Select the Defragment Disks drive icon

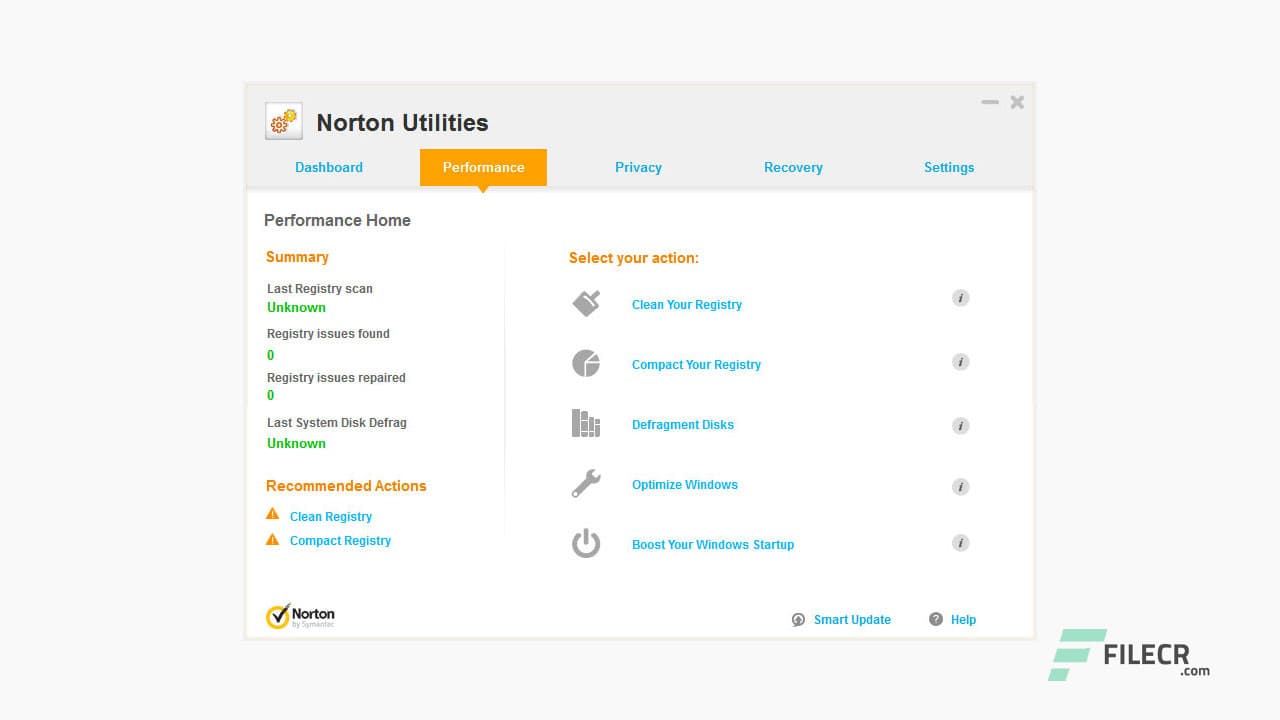click(x=586, y=423)
